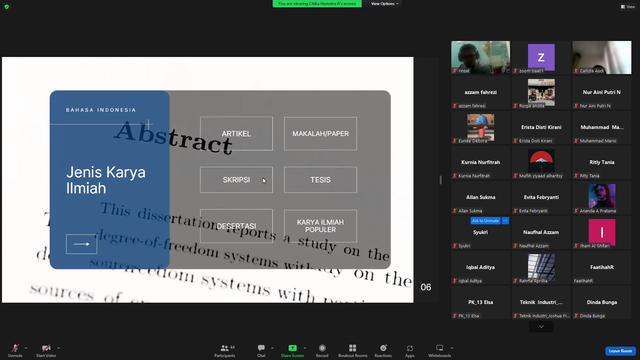The image size is (640, 360).
Task: Show next page of participant gallery
Action: coord(541,327)
